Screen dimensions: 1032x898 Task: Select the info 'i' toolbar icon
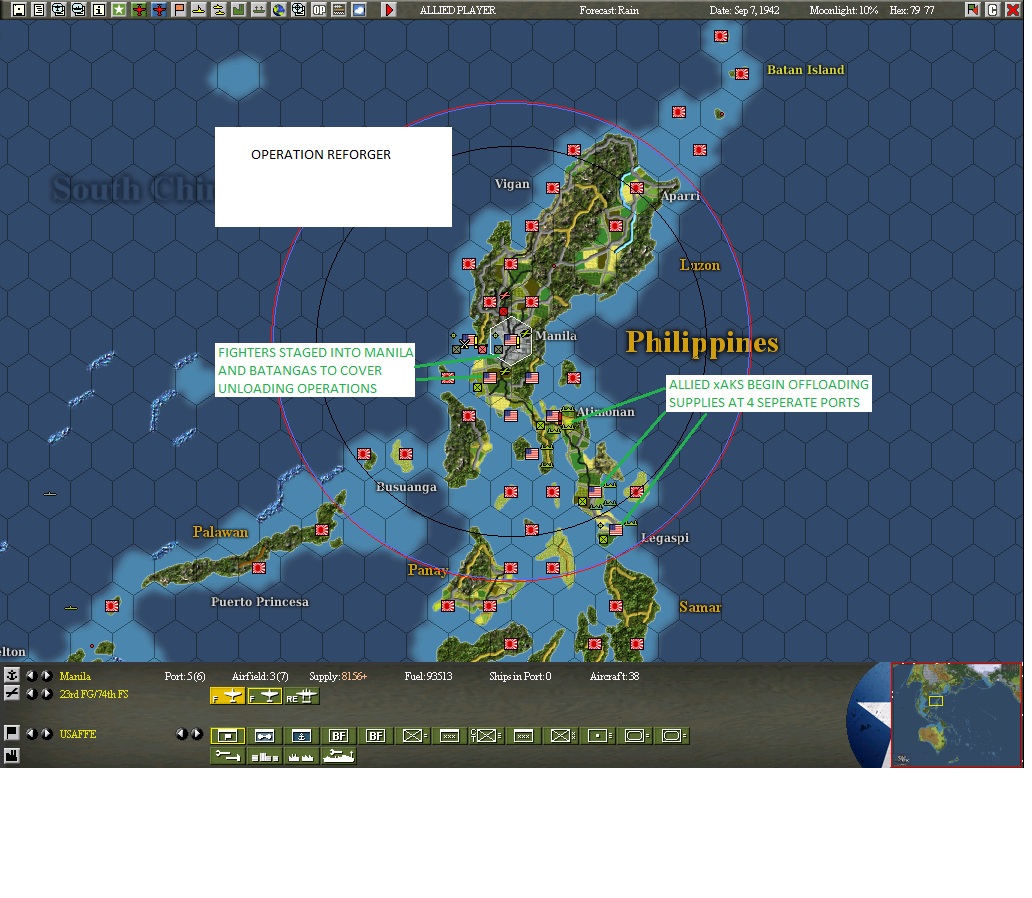pyautogui.click(x=99, y=10)
